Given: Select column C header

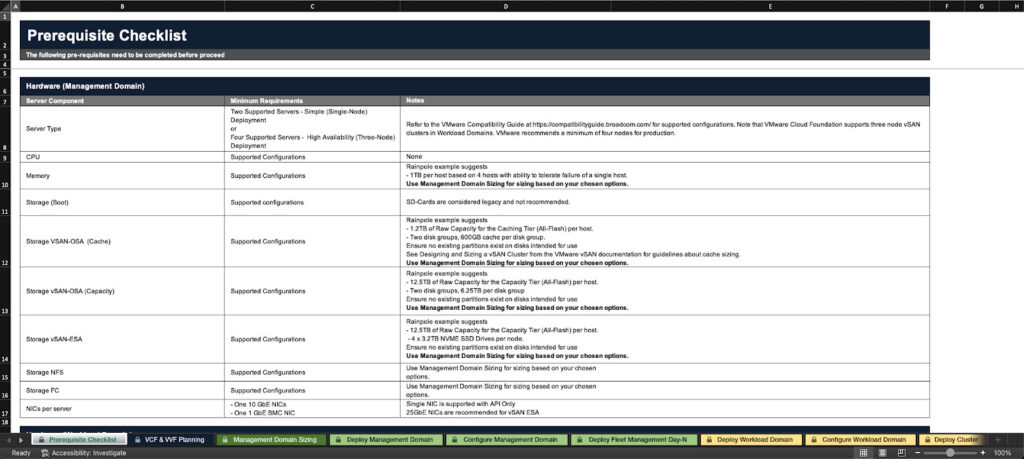Looking at the screenshot, I should (313, 6).
